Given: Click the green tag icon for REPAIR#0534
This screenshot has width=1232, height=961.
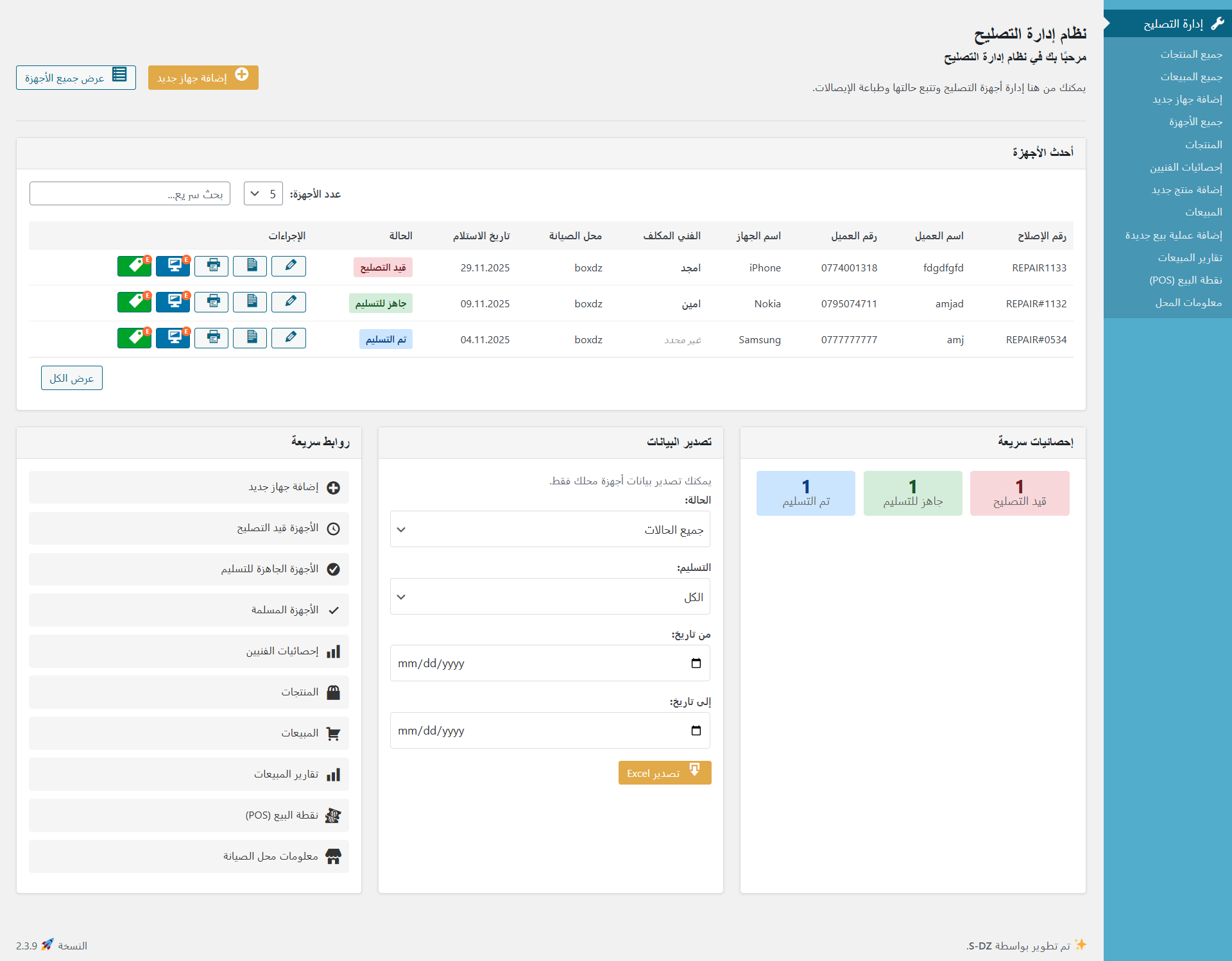Looking at the screenshot, I should click(x=134, y=337).
